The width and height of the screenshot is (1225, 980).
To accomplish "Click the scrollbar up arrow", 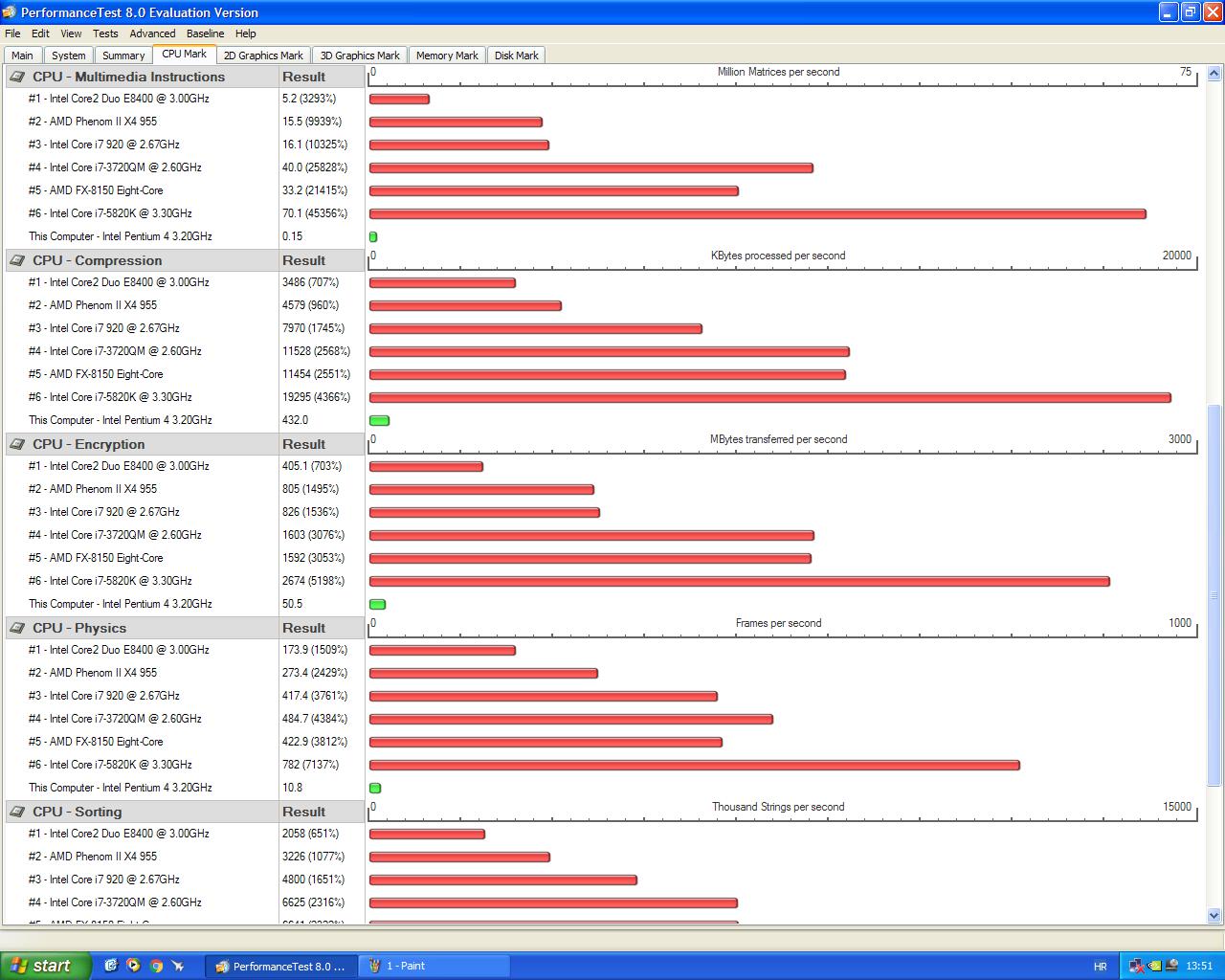I will 1214,73.
